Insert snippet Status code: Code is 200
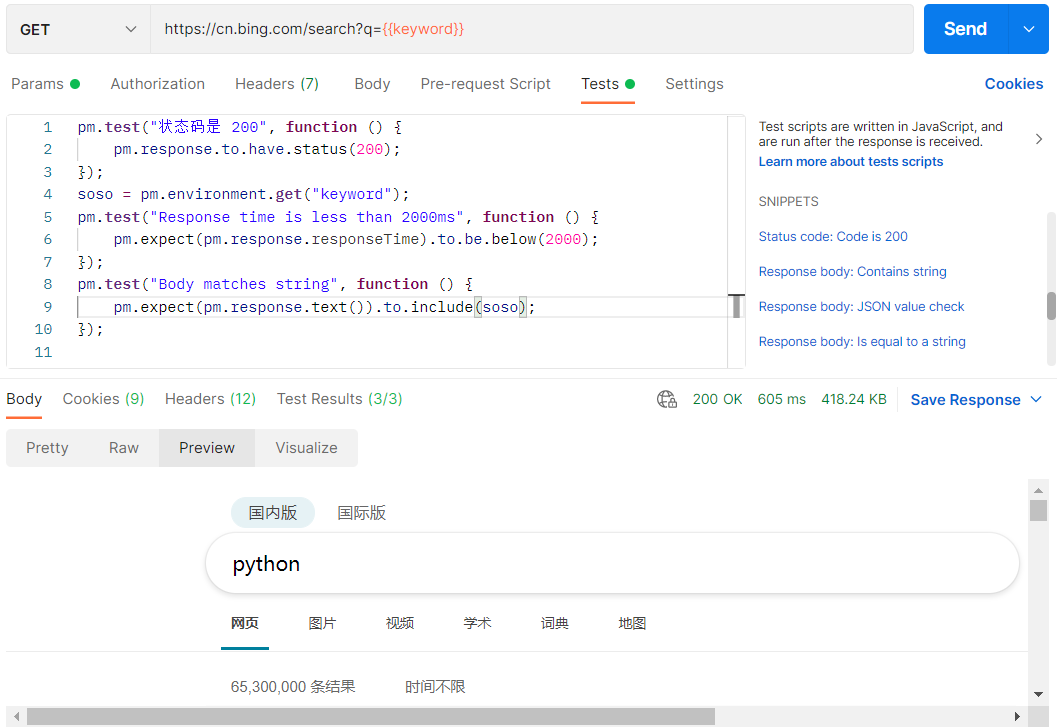1057x728 pixels. click(x=833, y=237)
